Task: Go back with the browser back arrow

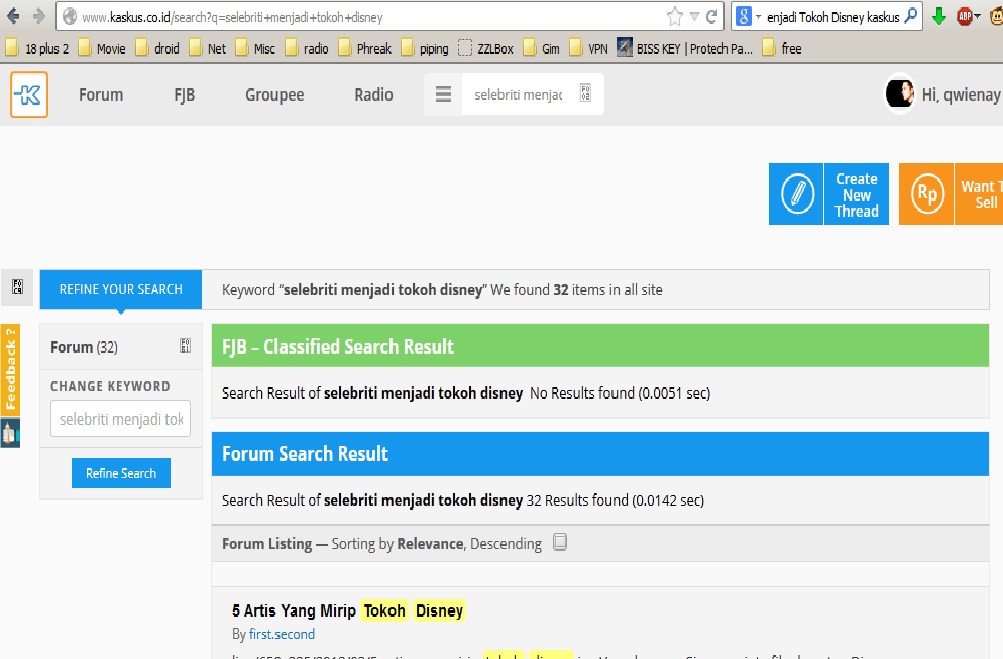Action: pyautogui.click(x=13, y=16)
